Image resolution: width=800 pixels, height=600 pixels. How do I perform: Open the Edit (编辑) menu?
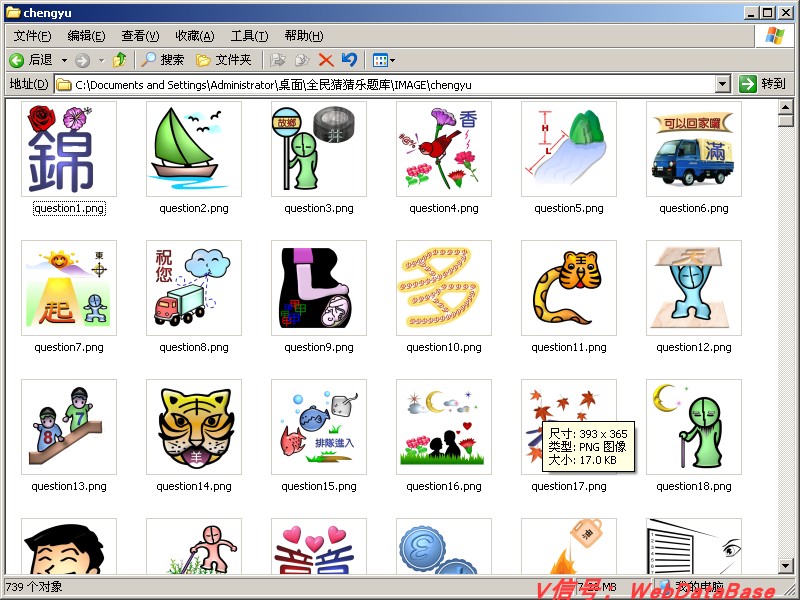(x=86, y=36)
